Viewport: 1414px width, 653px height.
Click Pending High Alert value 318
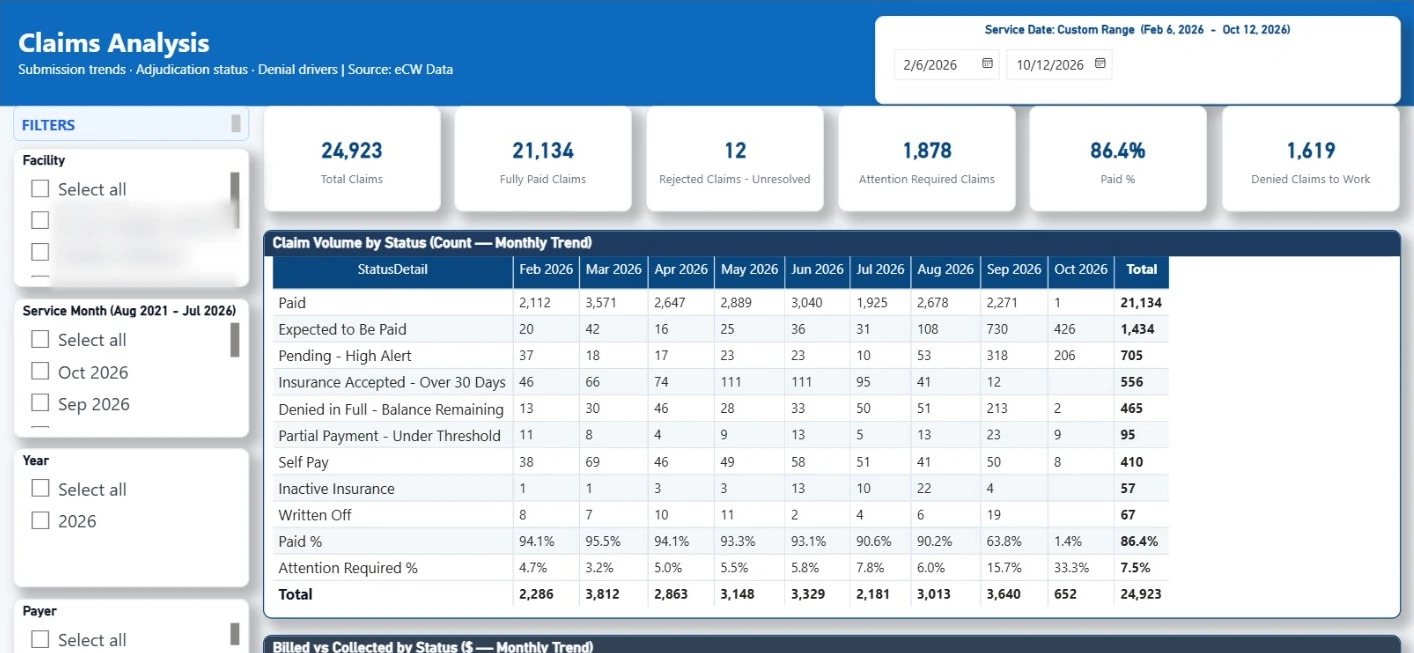pos(998,356)
